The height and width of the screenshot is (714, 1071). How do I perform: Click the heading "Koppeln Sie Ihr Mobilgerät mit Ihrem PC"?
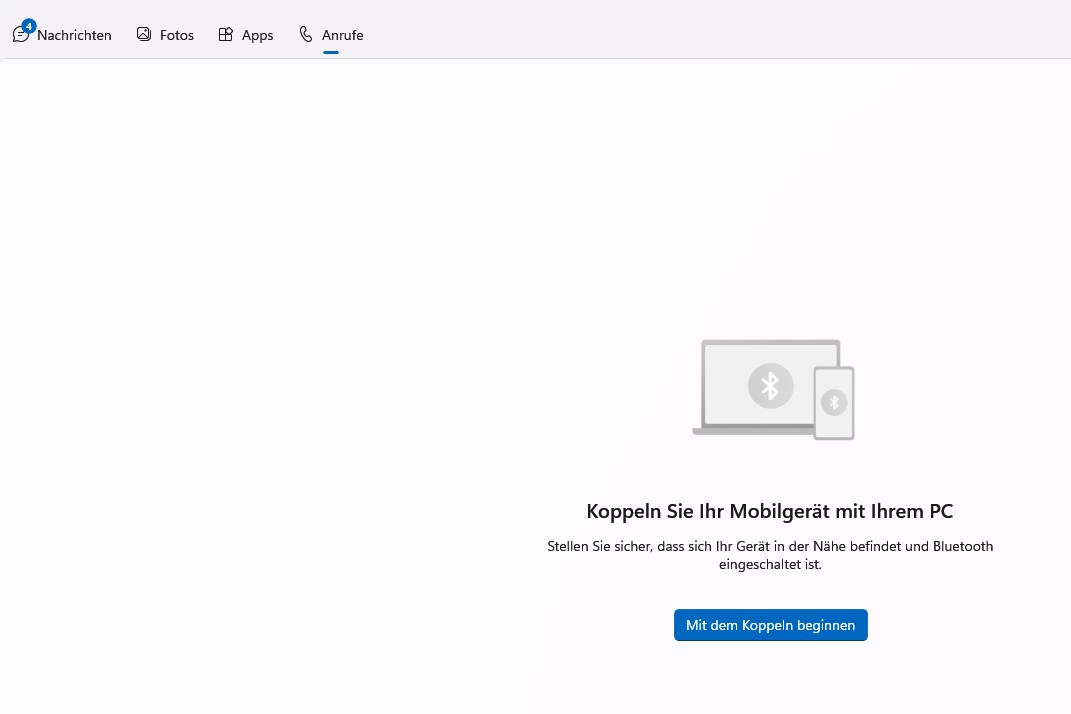pos(770,511)
